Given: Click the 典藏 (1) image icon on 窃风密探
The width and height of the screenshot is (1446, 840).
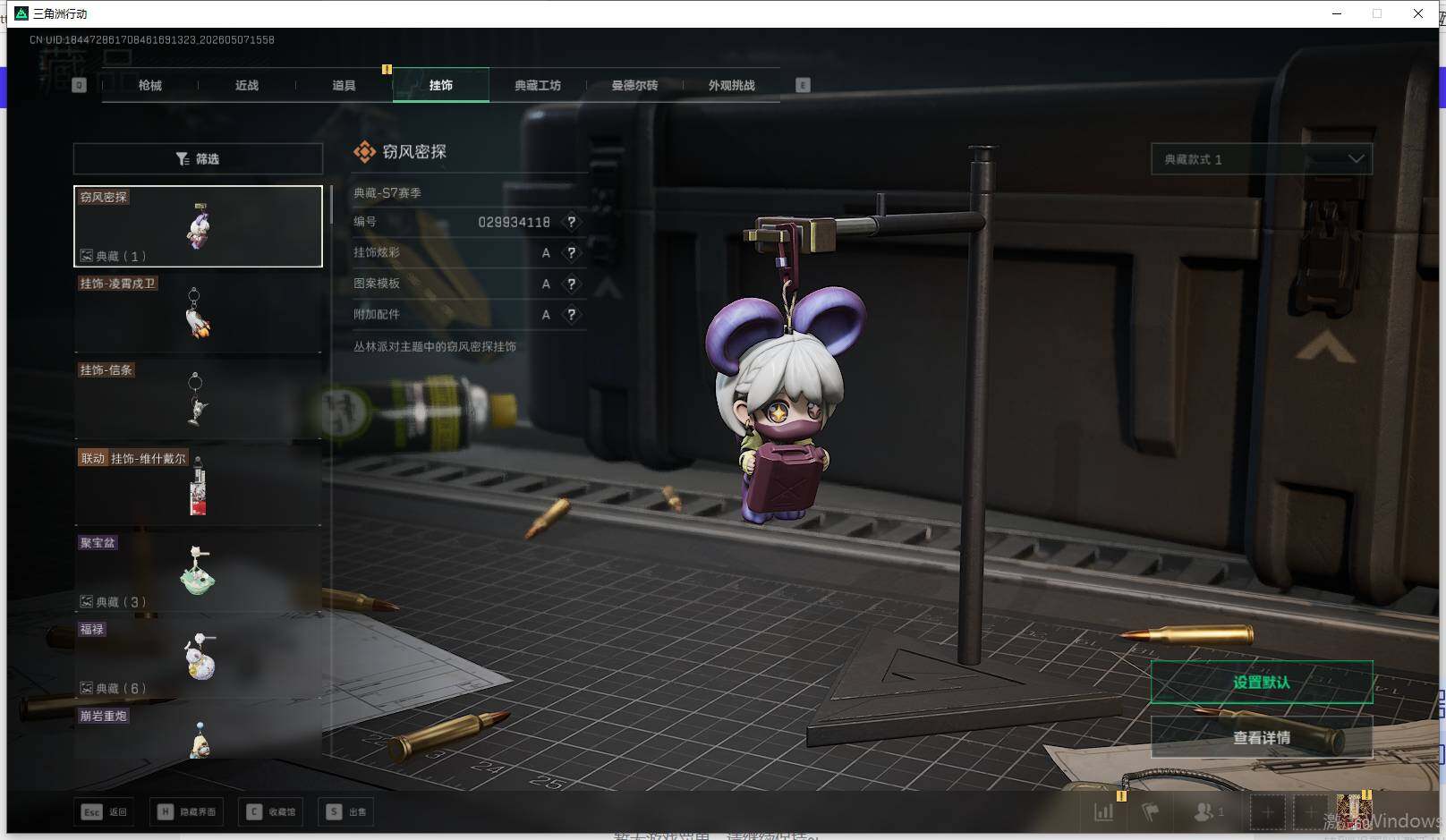Looking at the screenshot, I should 87,256.
